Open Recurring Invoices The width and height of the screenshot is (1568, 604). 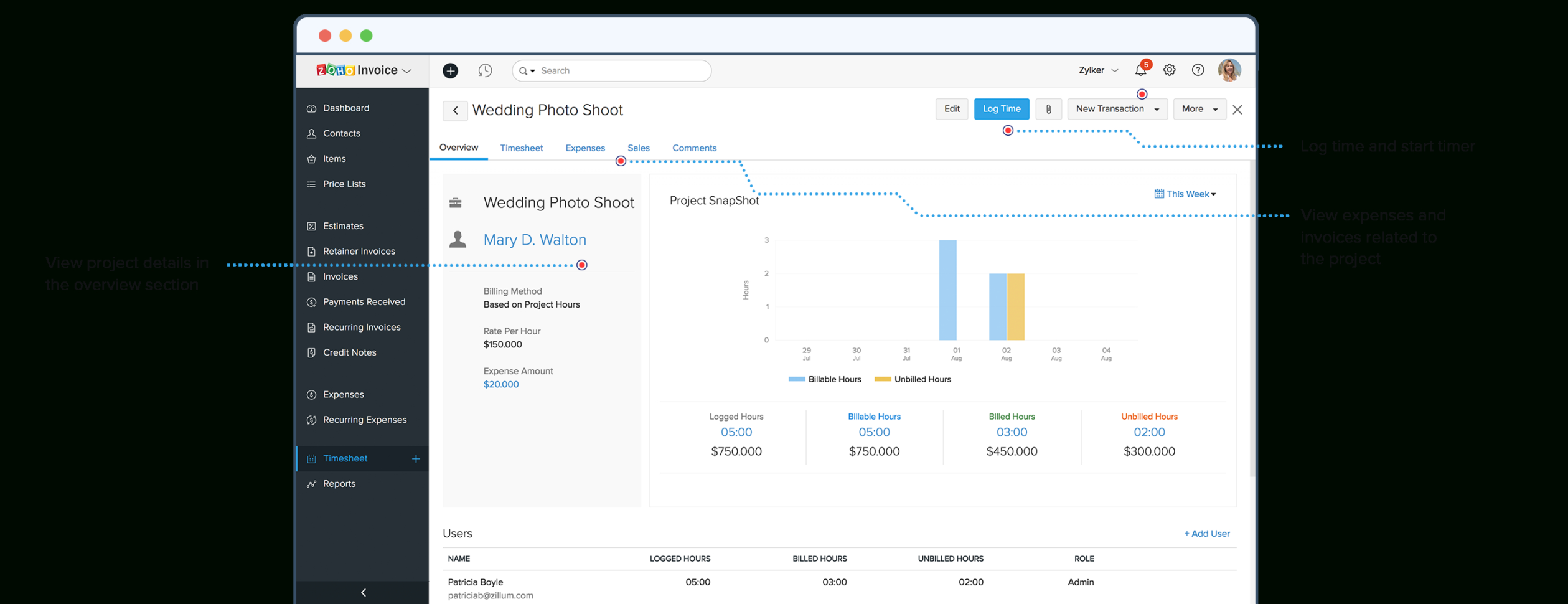pyautogui.click(x=361, y=327)
